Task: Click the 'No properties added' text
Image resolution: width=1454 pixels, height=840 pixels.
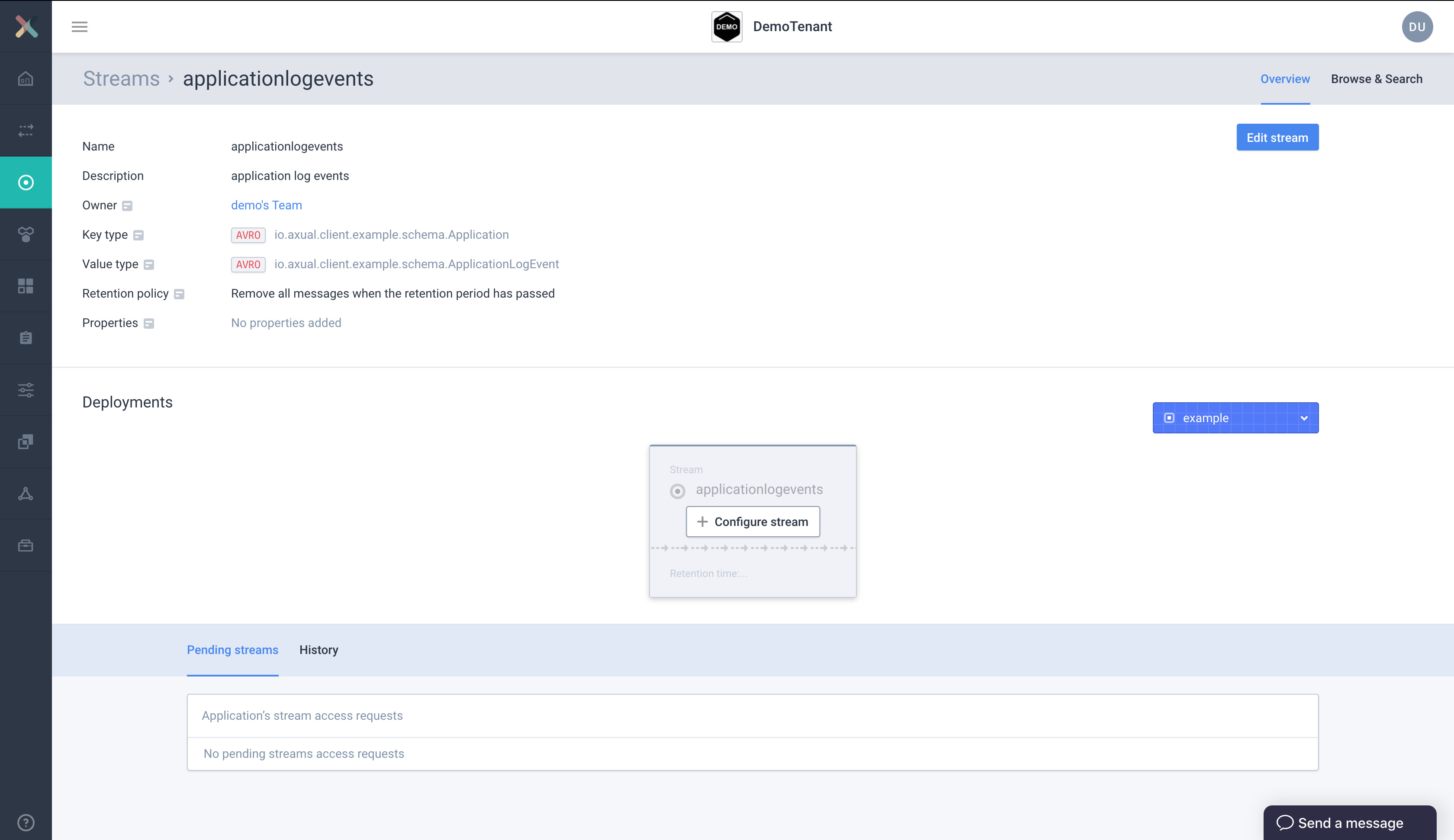Action: coord(286,323)
